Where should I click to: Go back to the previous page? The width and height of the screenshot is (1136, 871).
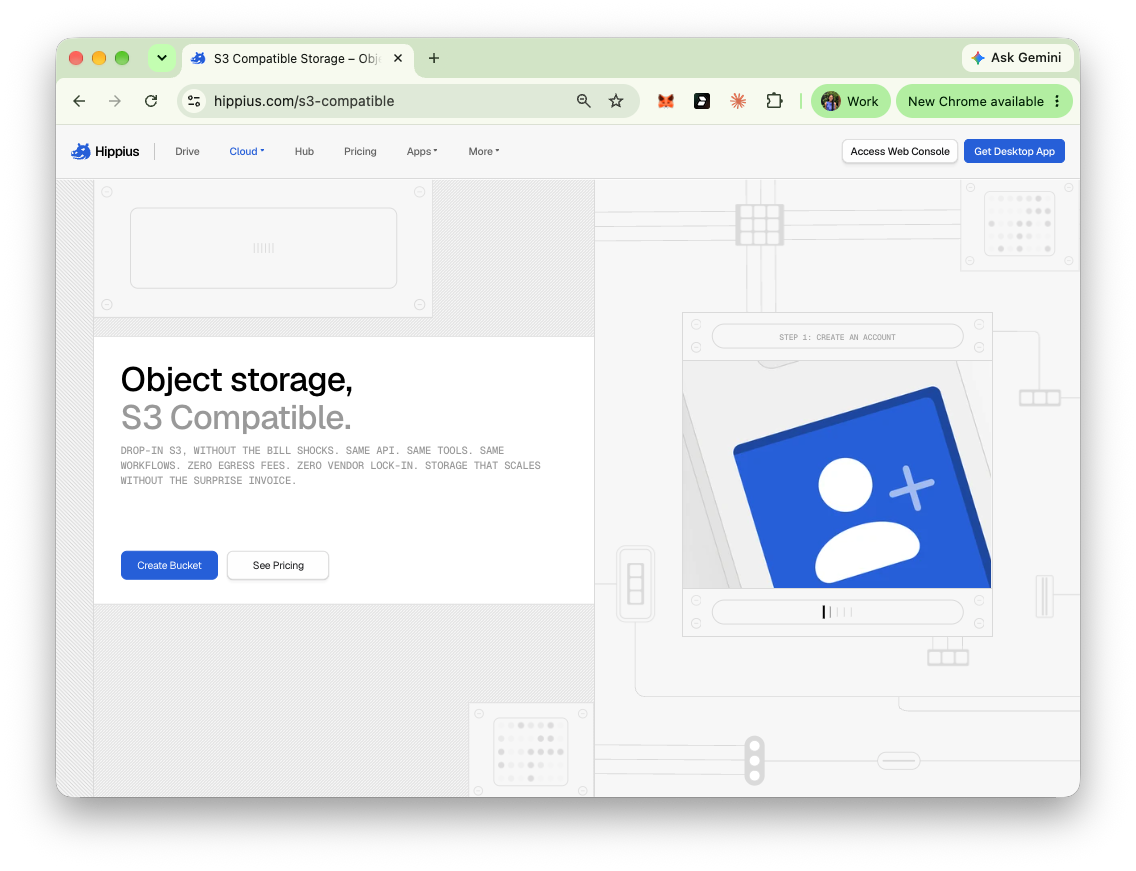point(80,101)
